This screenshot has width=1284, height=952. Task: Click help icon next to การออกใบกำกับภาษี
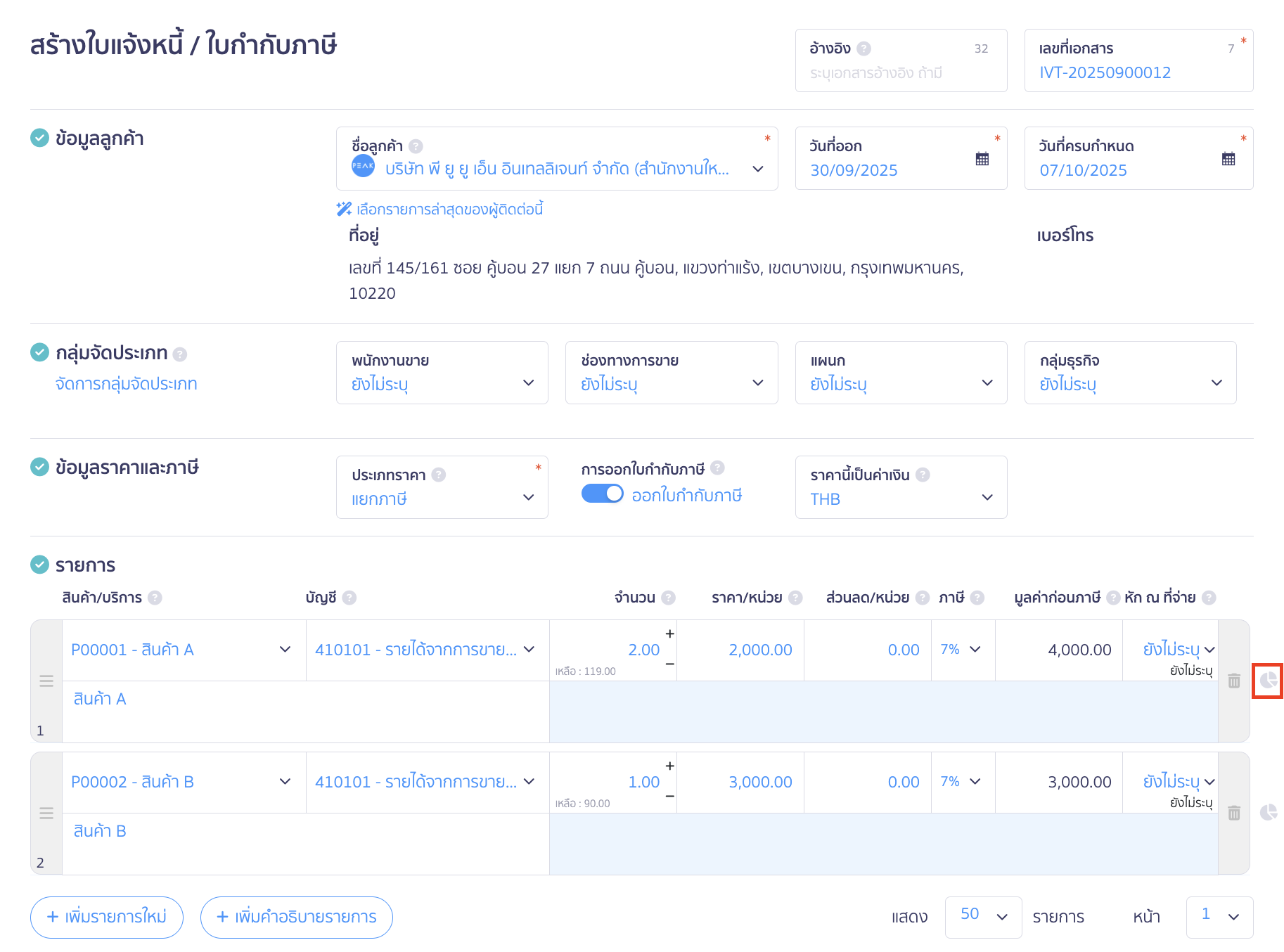point(718,467)
